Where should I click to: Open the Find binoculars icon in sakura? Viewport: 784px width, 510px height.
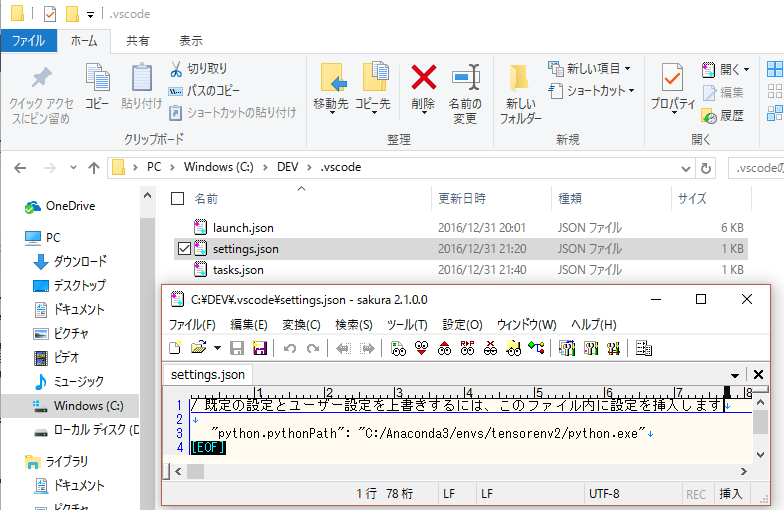(x=398, y=348)
